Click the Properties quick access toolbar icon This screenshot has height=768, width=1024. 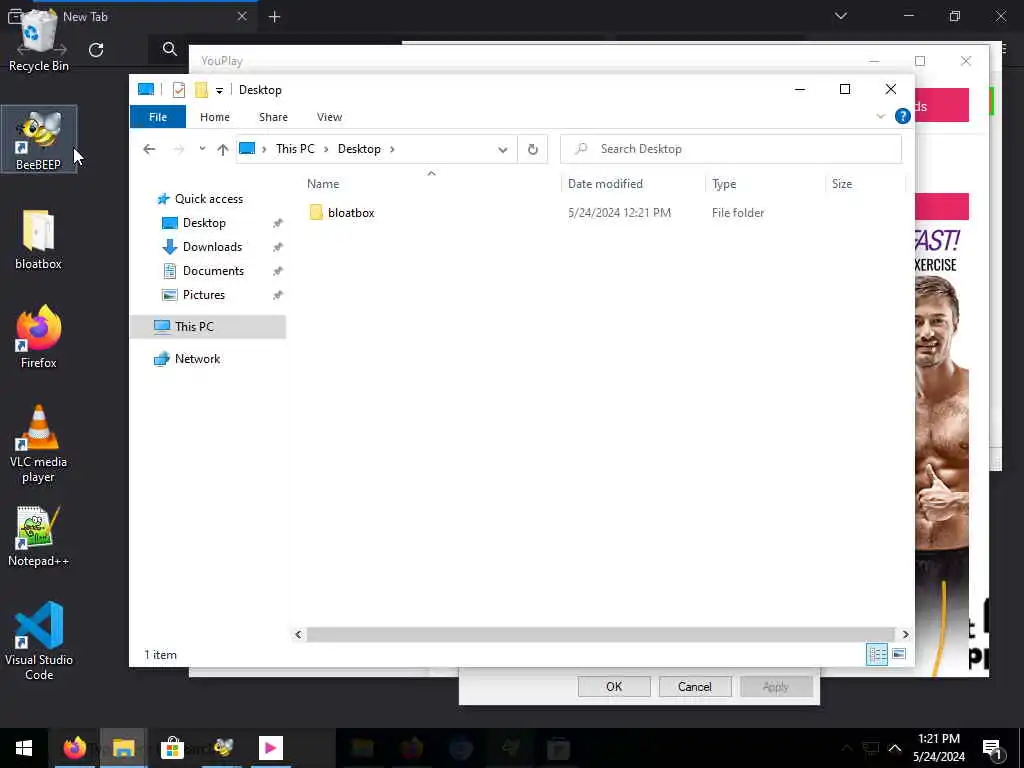click(x=178, y=90)
